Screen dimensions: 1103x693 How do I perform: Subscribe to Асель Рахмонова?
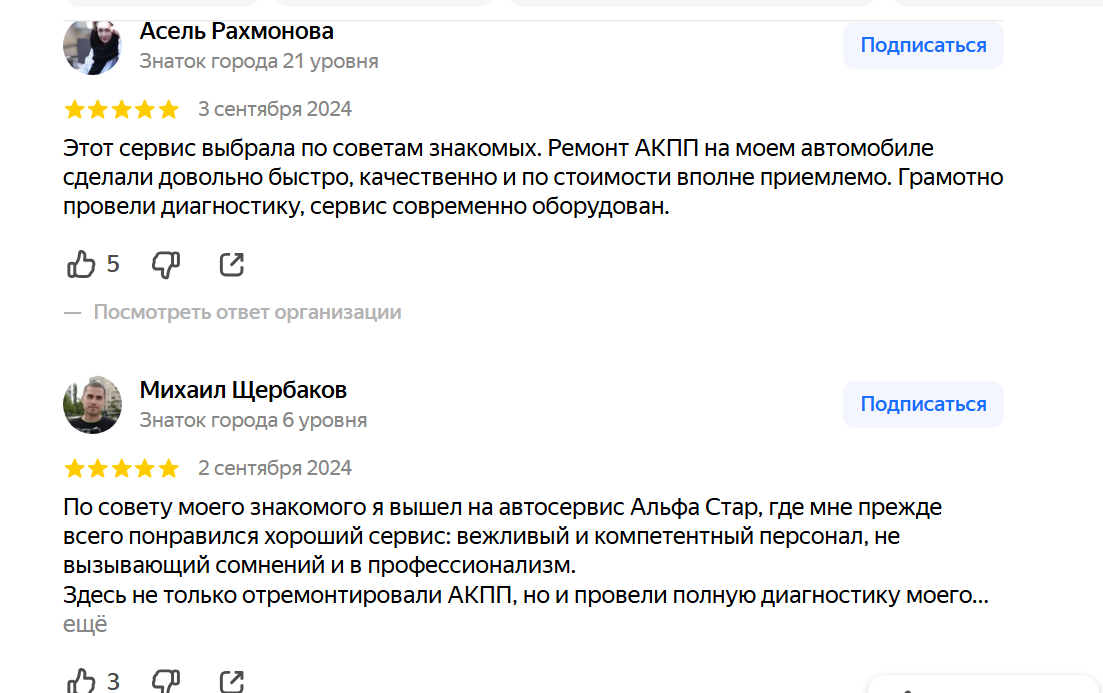923,45
